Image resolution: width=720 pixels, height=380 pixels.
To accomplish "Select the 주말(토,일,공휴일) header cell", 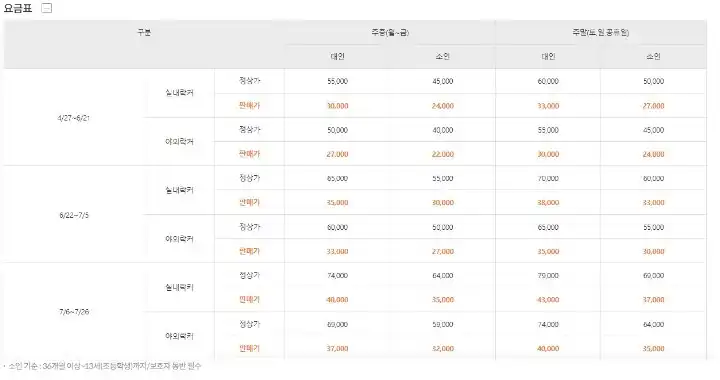I will tap(601, 33).
